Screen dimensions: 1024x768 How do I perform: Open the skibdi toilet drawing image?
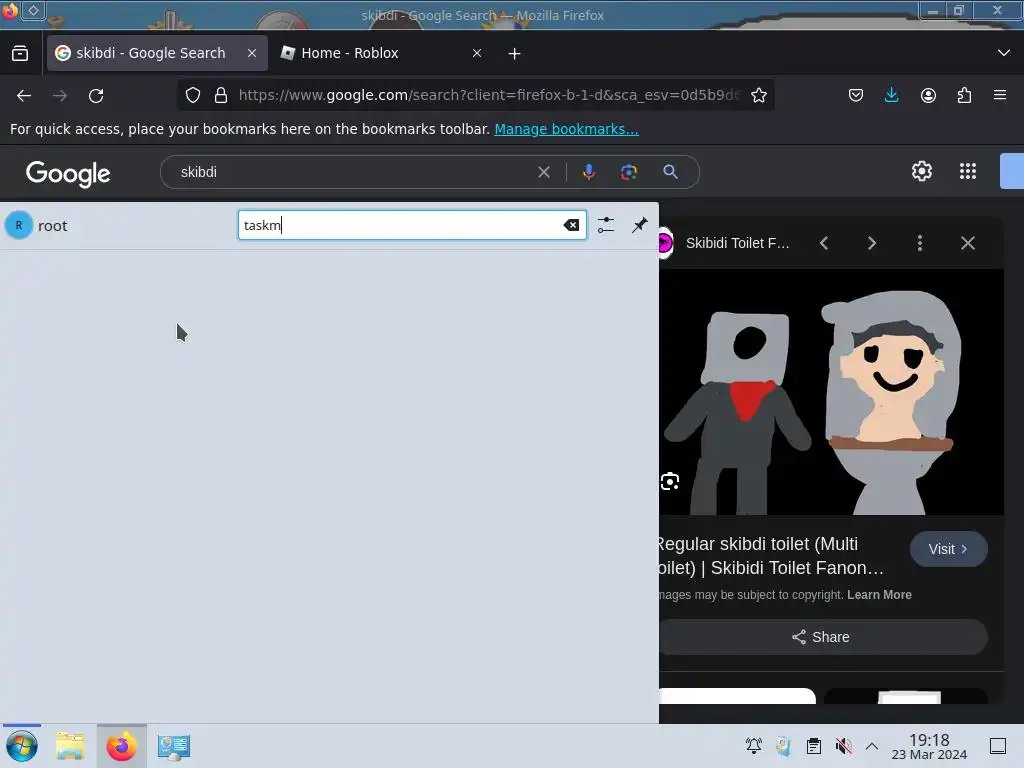[831, 392]
